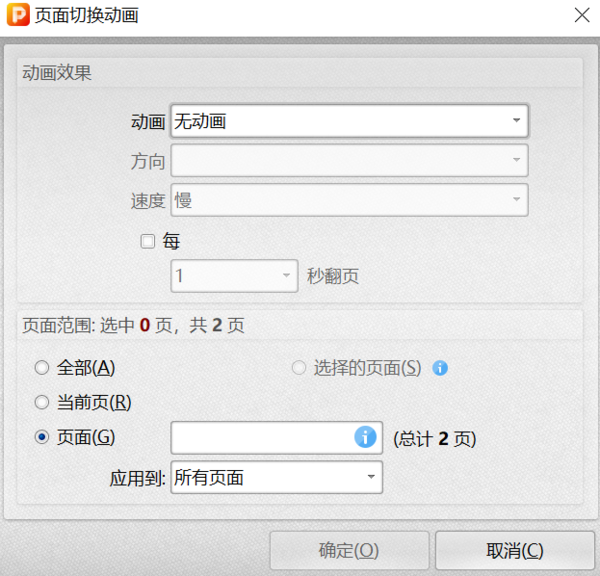Screen dimensions: 600x576
Task: Click the 页面(G) page range input field
Action: pyautogui.click(x=276, y=438)
